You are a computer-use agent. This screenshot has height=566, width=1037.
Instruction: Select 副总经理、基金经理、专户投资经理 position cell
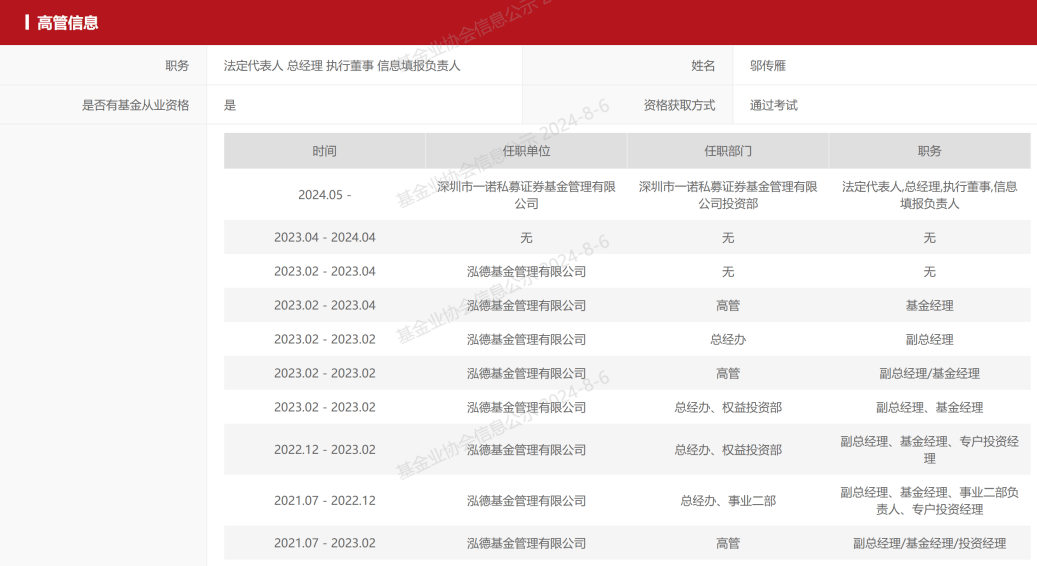(x=929, y=450)
